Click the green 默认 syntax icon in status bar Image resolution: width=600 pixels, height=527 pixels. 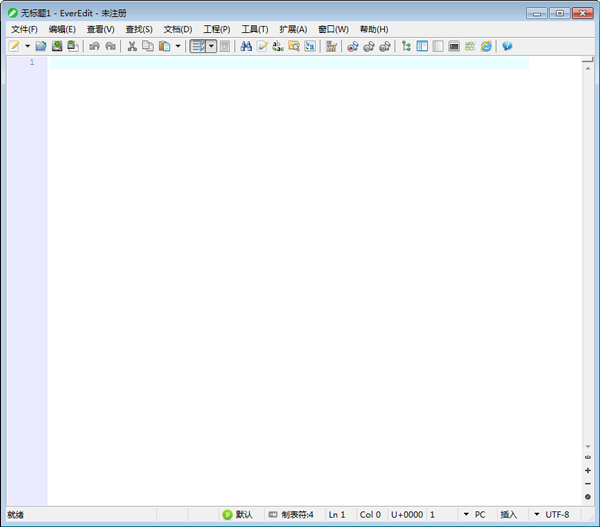pyautogui.click(x=227, y=515)
